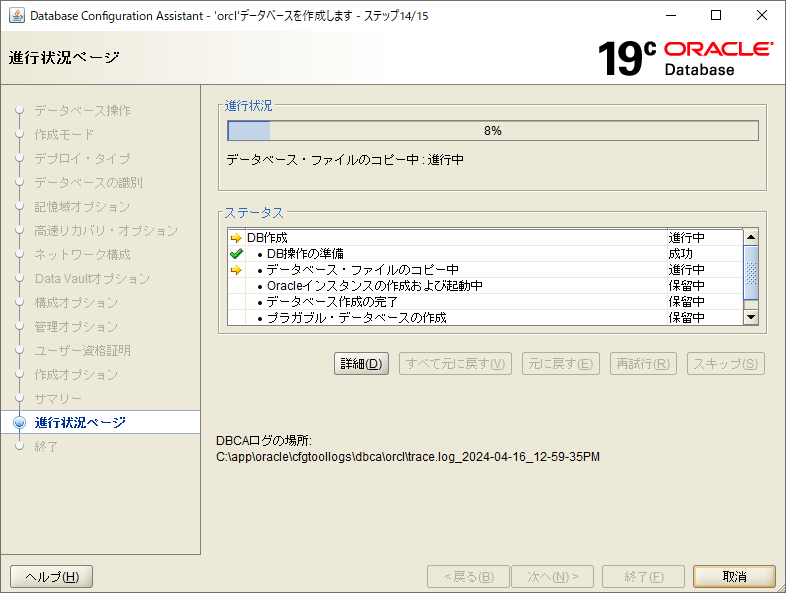This screenshot has height=593, width=786.
Task: Click DBCAログの場所 label
Action: tap(264, 441)
